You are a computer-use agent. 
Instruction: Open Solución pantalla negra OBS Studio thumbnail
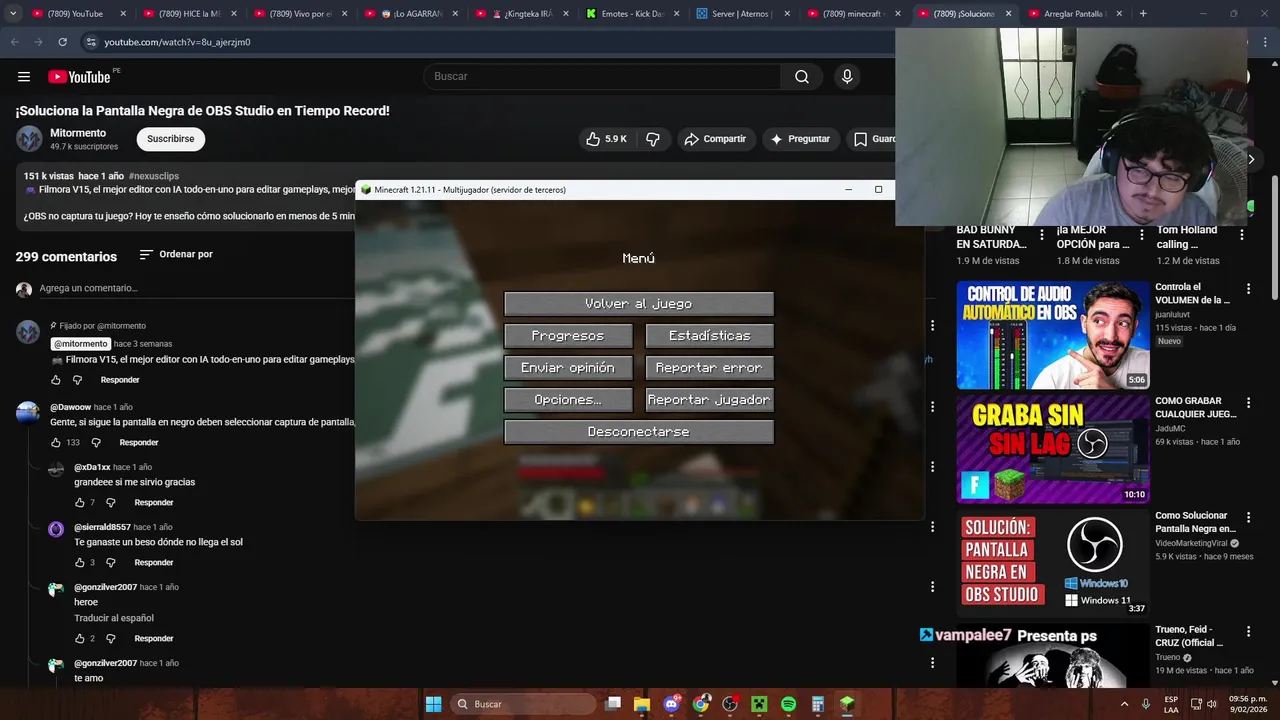1052,563
